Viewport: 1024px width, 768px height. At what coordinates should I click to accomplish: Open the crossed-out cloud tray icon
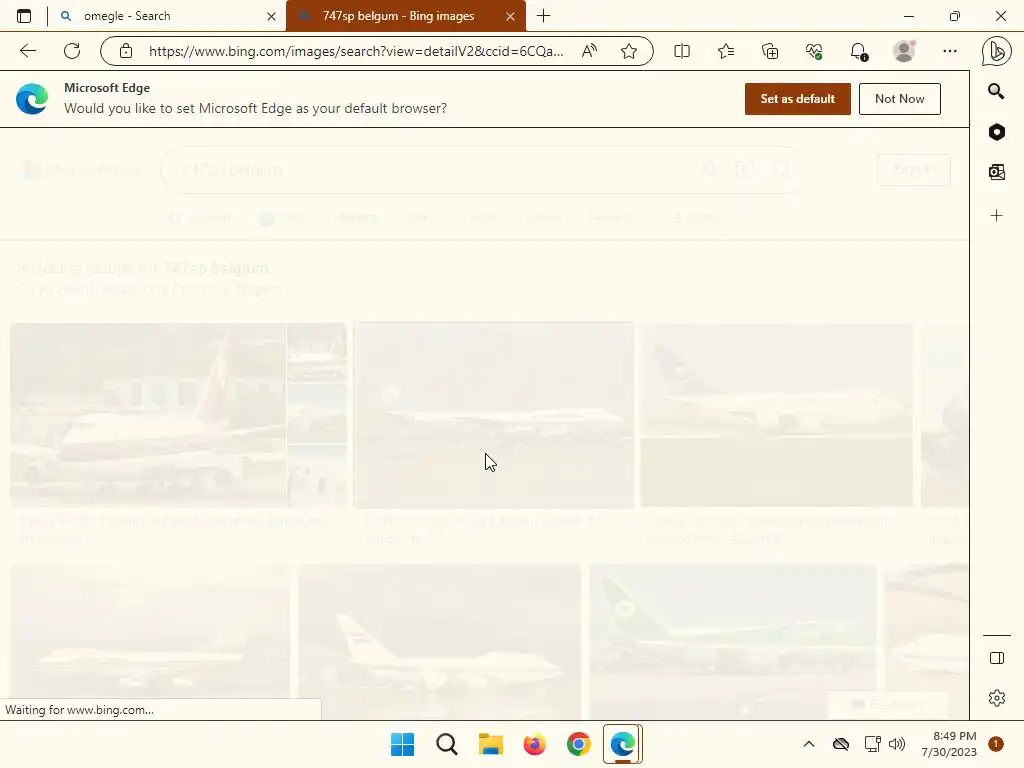(841, 744)
